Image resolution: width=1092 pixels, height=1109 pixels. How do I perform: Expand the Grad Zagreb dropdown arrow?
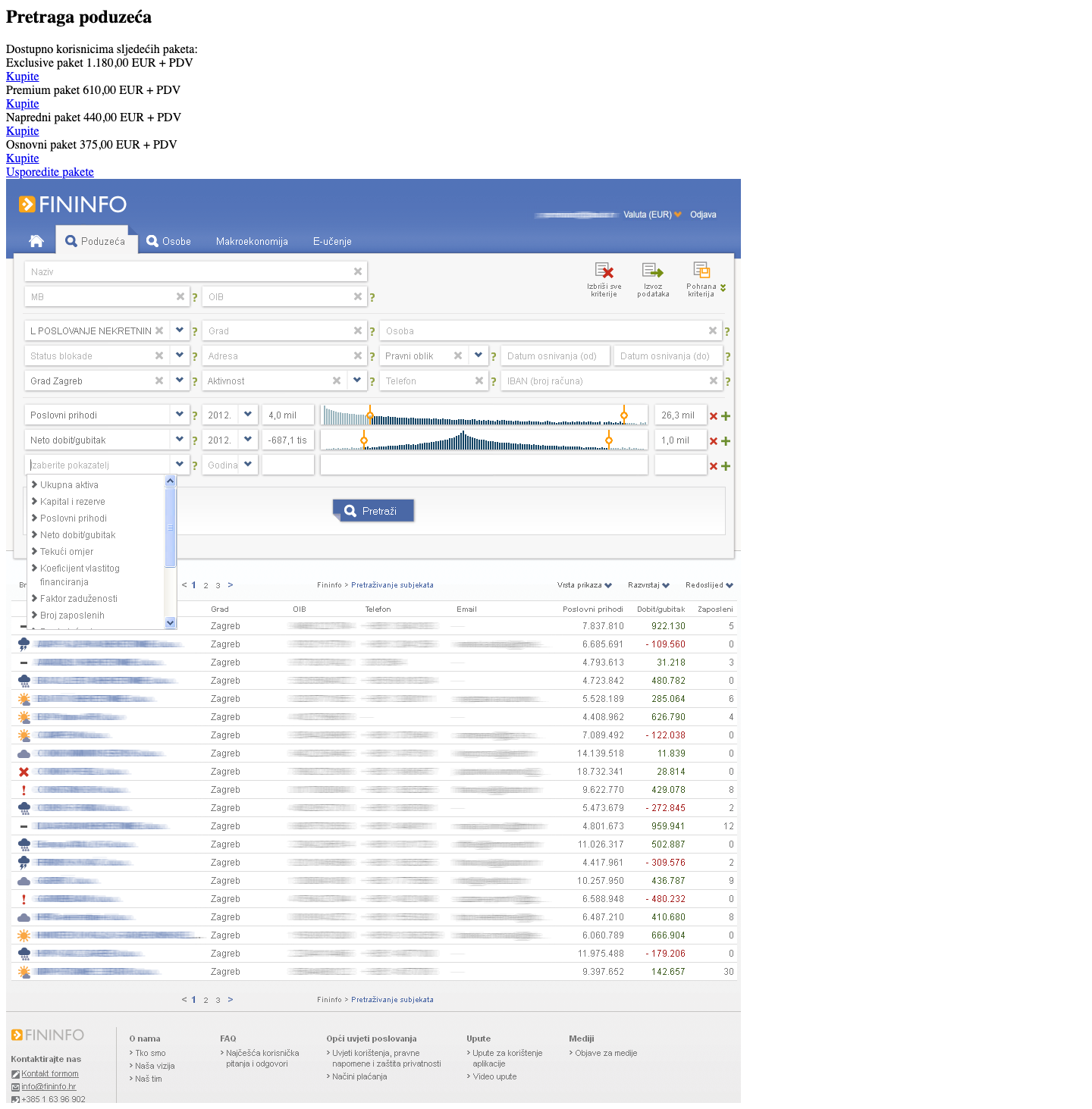pos(180,381)
